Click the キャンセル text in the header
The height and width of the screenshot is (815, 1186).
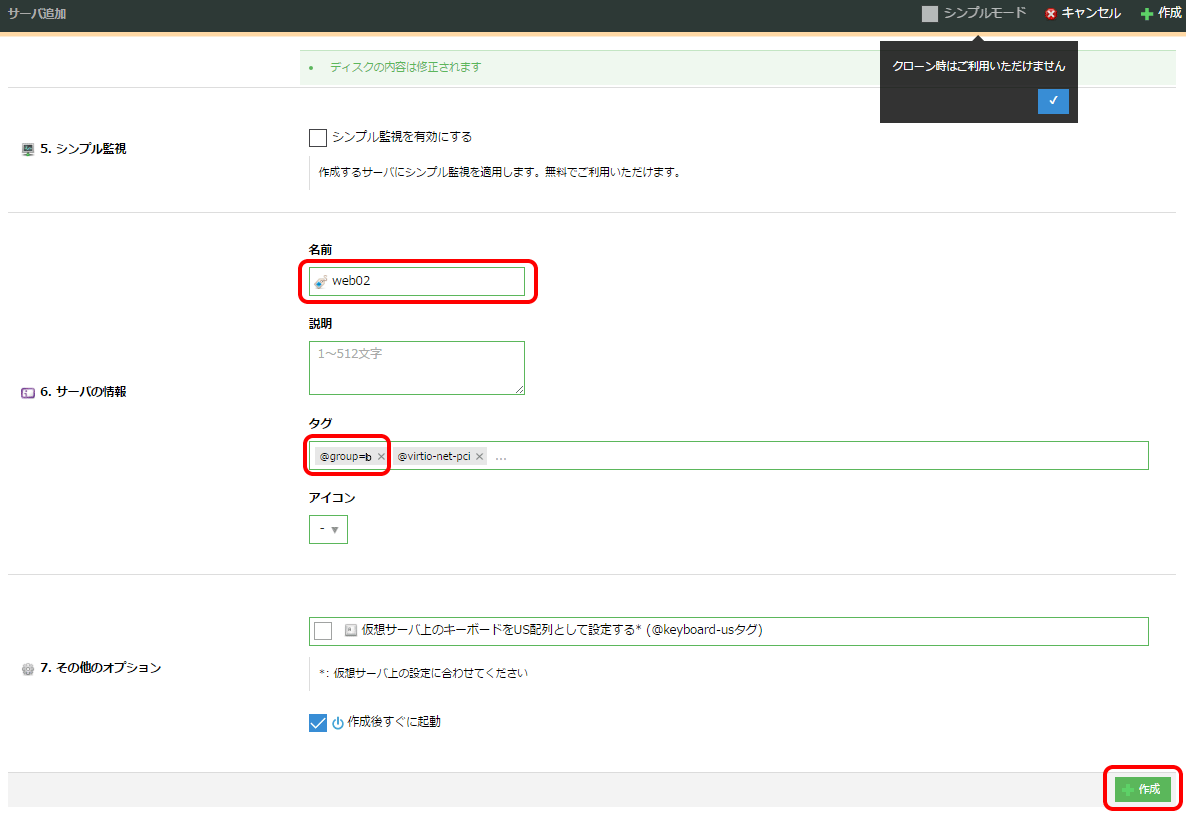click(1091, 13)
